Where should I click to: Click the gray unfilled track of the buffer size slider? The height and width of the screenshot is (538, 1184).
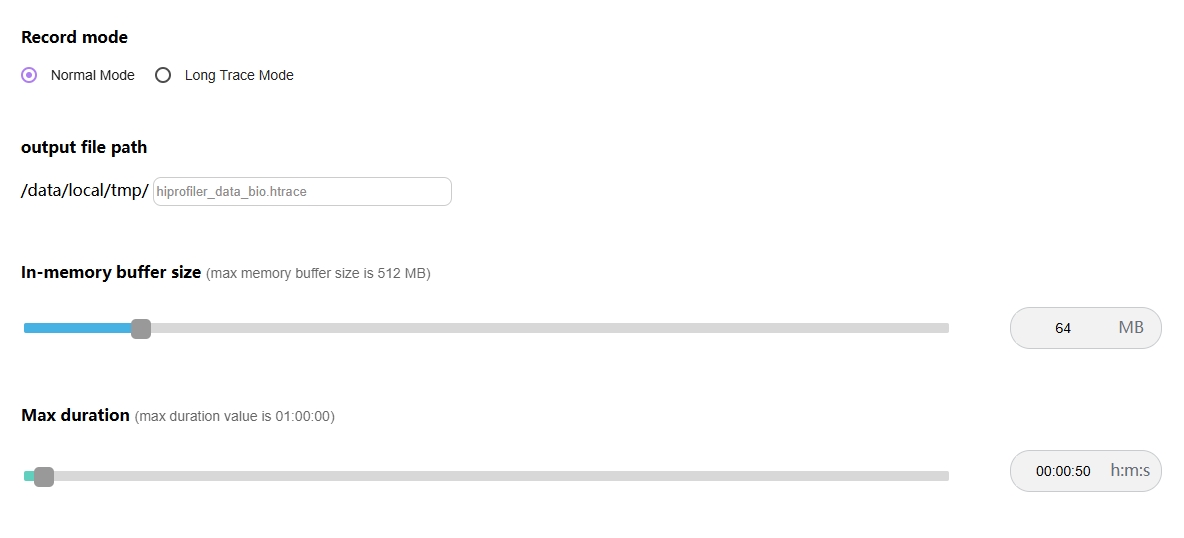tap(548, 328)
